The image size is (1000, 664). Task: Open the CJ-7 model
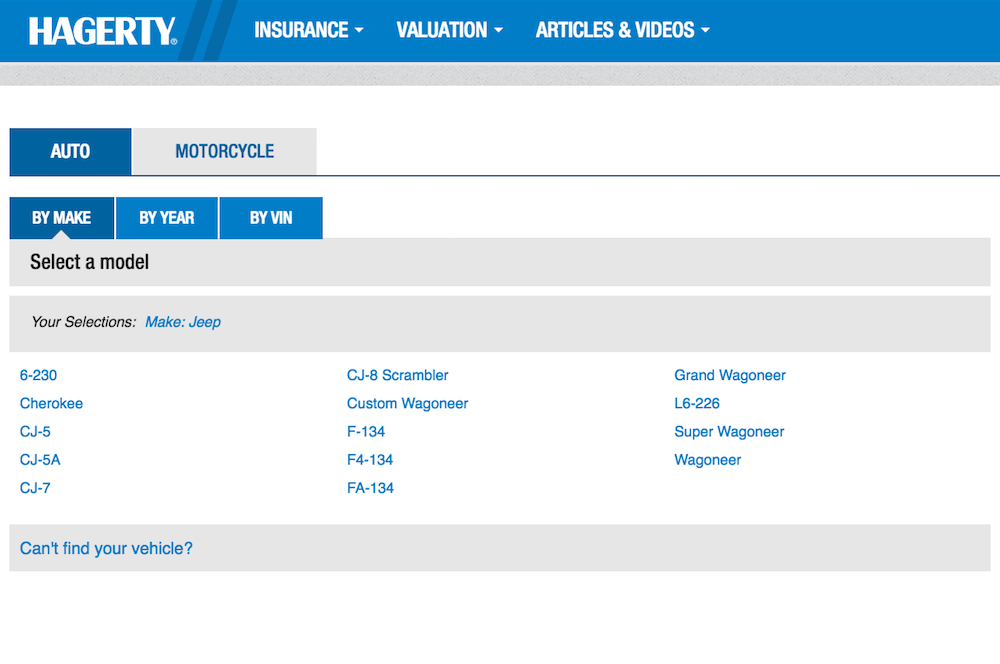[x=35, y=488]
